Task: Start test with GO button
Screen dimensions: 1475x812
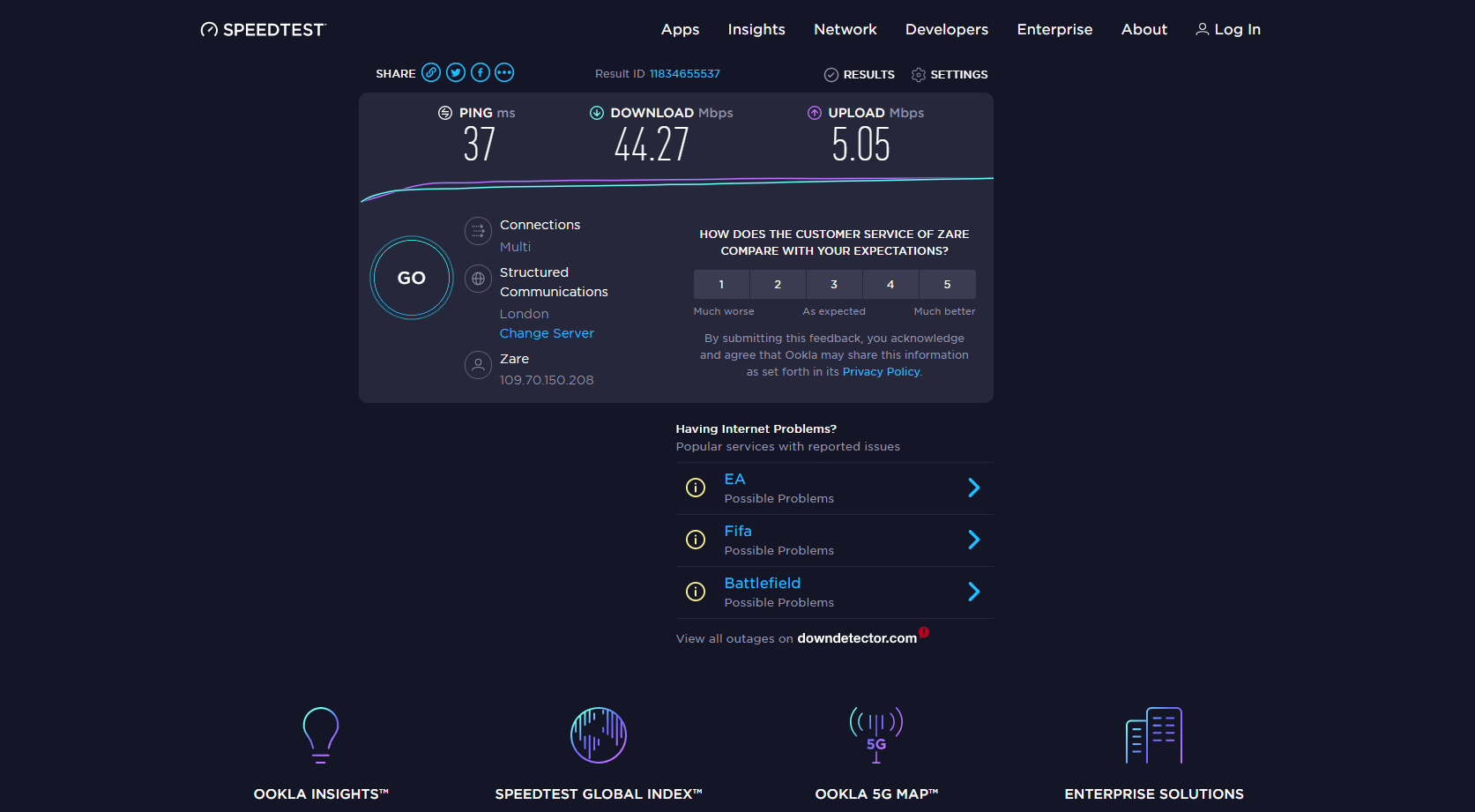Action: 412,278
